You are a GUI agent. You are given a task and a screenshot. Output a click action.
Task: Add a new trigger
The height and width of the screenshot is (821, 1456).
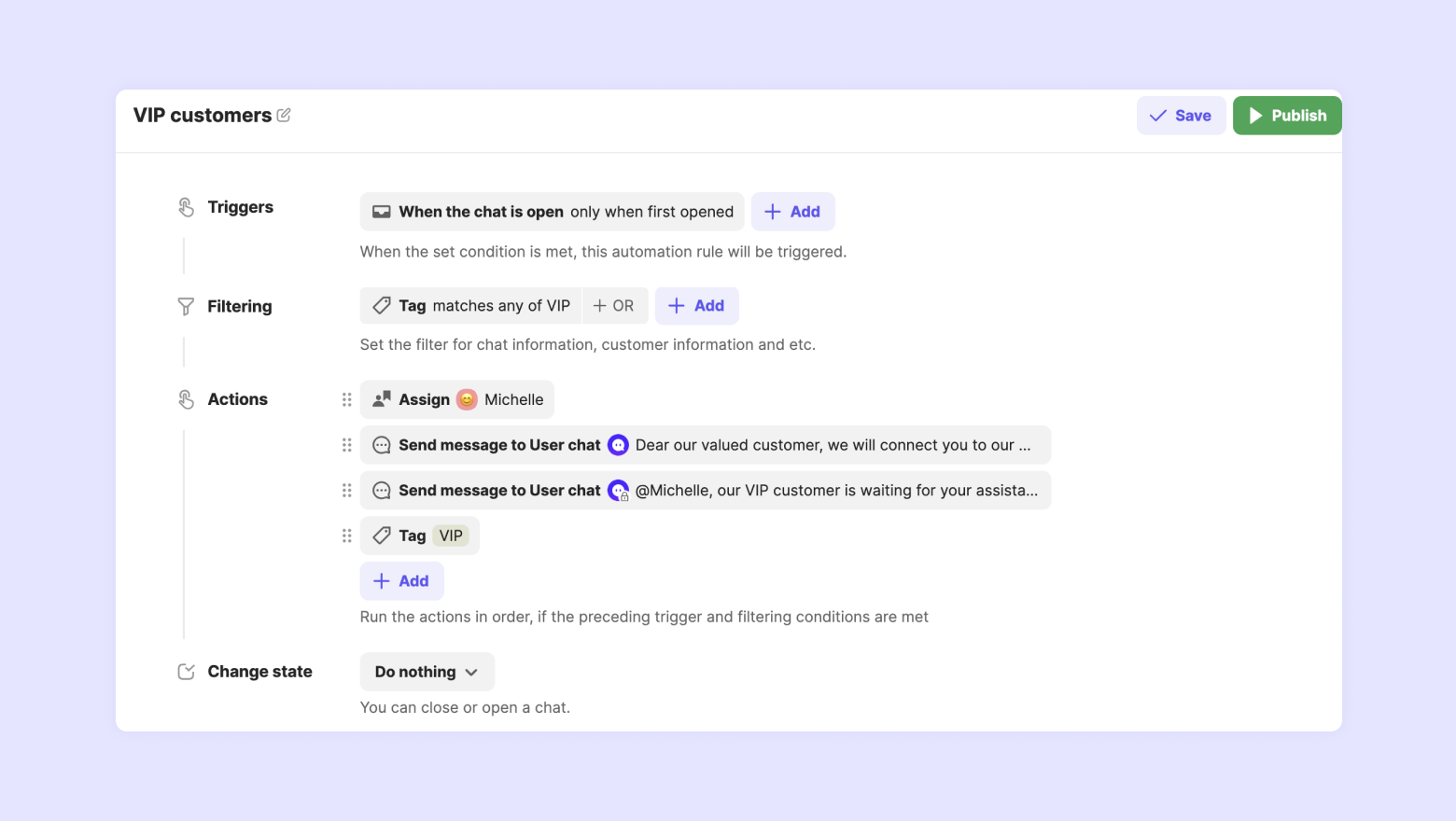tap(792, 212)
